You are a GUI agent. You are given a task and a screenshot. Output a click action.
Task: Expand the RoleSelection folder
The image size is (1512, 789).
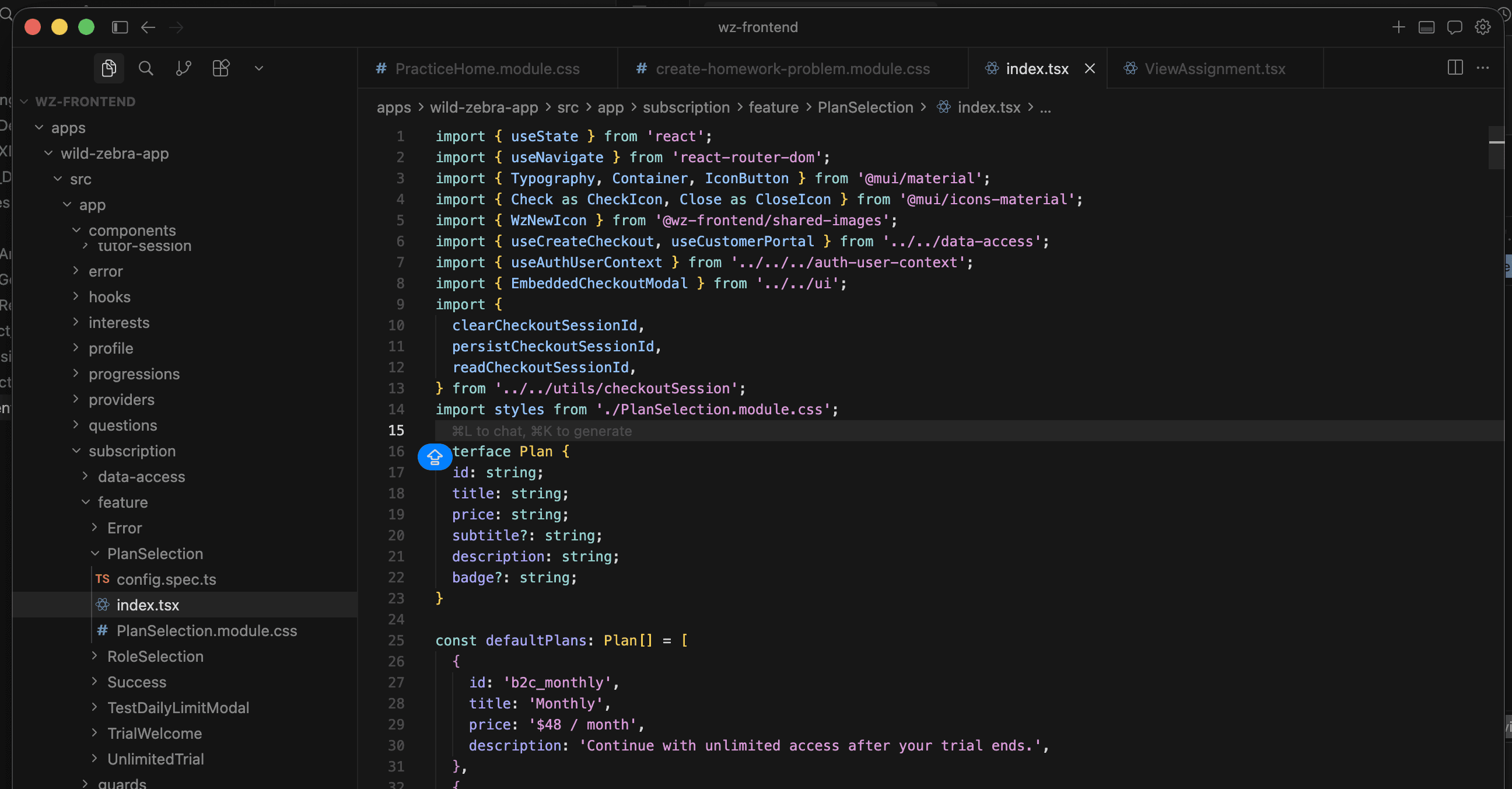tap(155, 657)
